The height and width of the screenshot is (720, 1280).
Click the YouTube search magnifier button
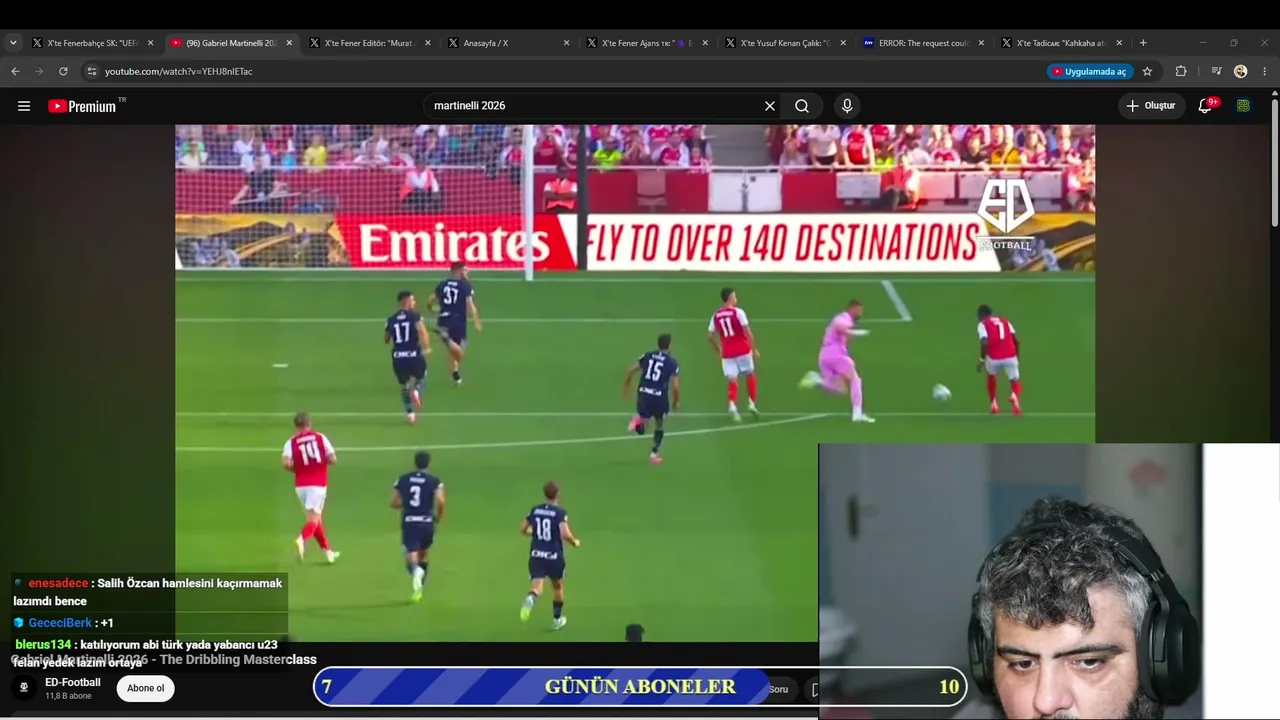point(802,106)
